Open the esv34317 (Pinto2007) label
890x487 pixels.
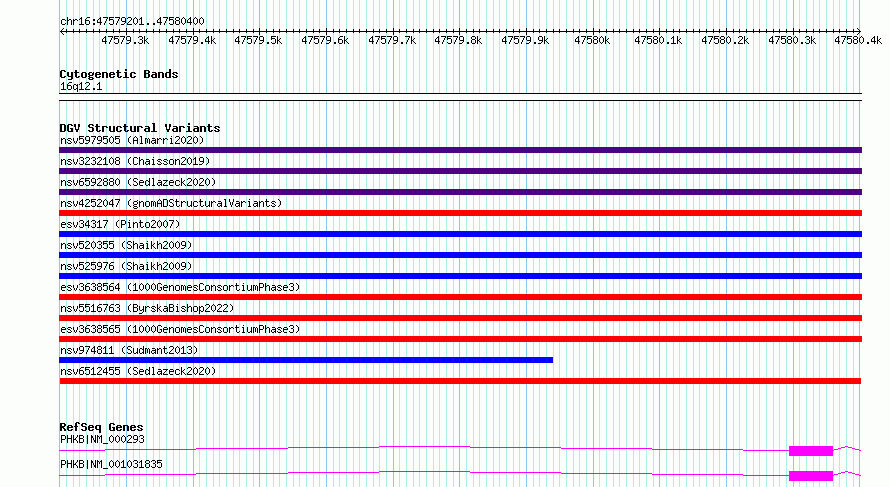point(120,224)
